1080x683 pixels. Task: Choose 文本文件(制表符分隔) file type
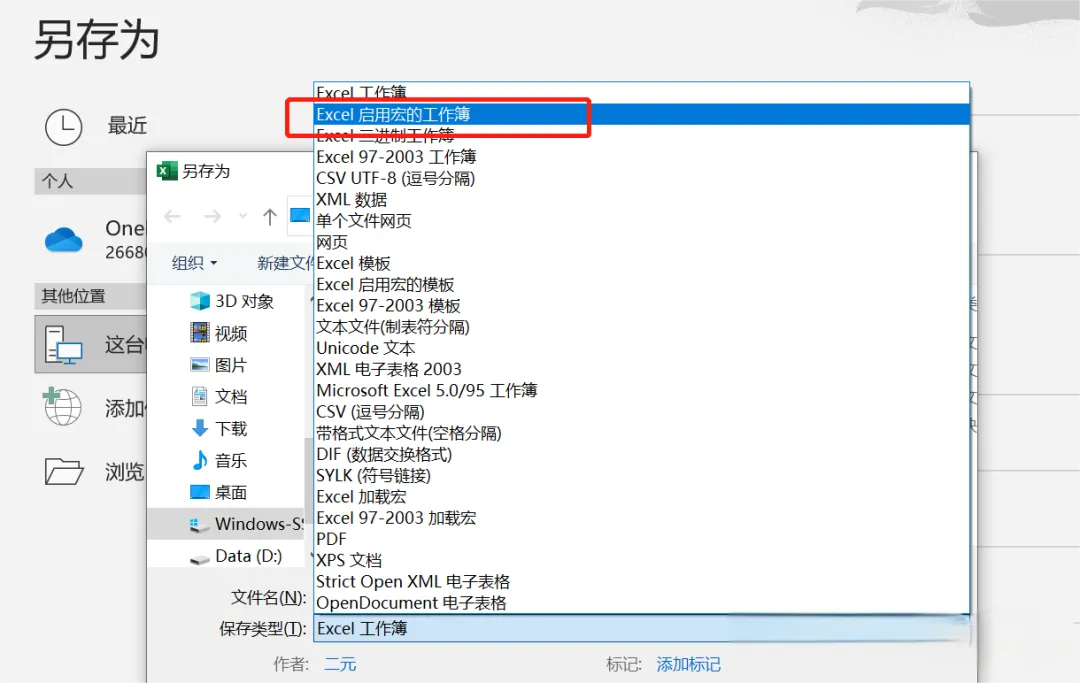click(x=641, y=327)
